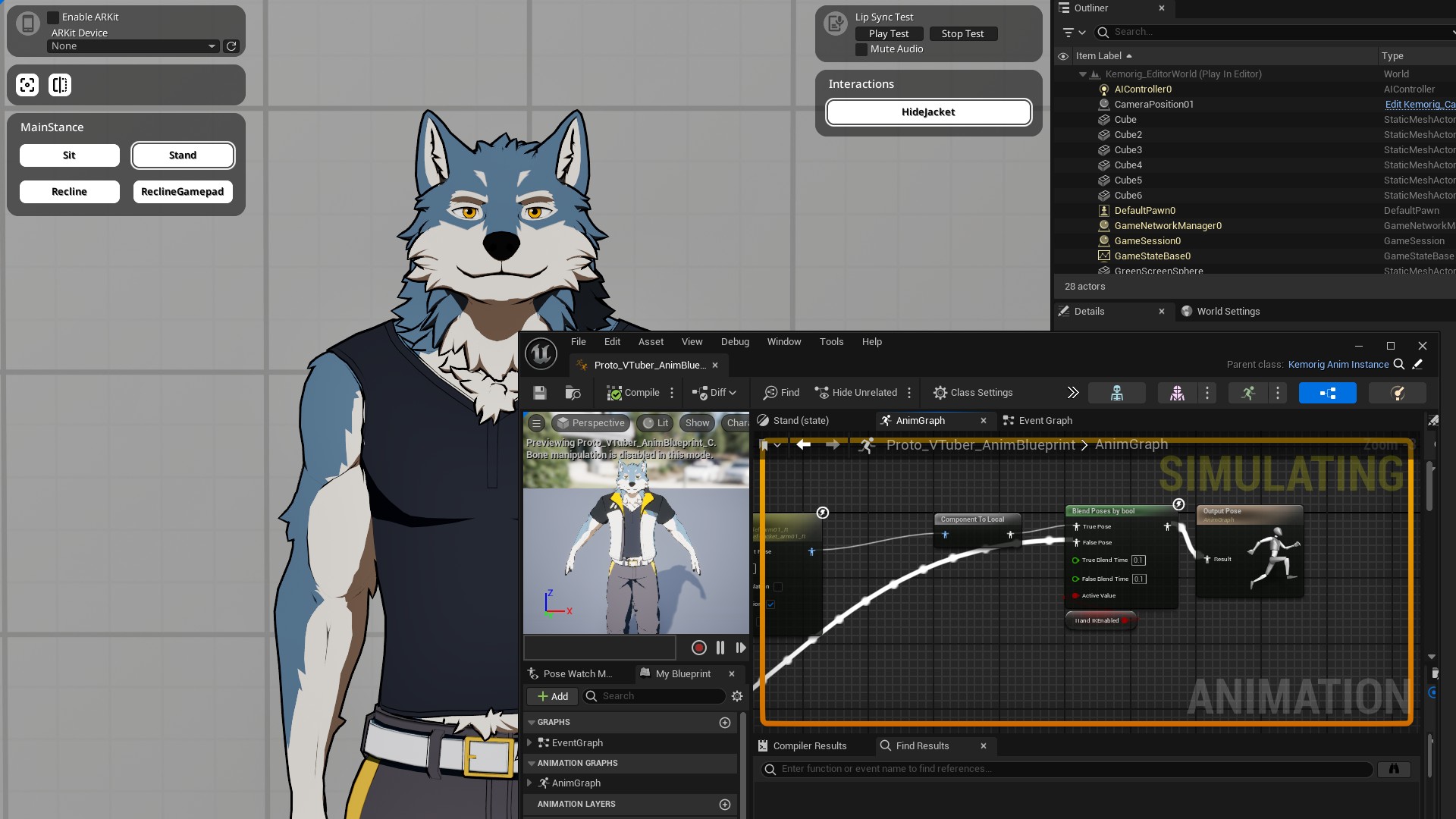1456x819 pixels.
Task: Toggle Outliner visibility eye column
Action: [1063, 56]
